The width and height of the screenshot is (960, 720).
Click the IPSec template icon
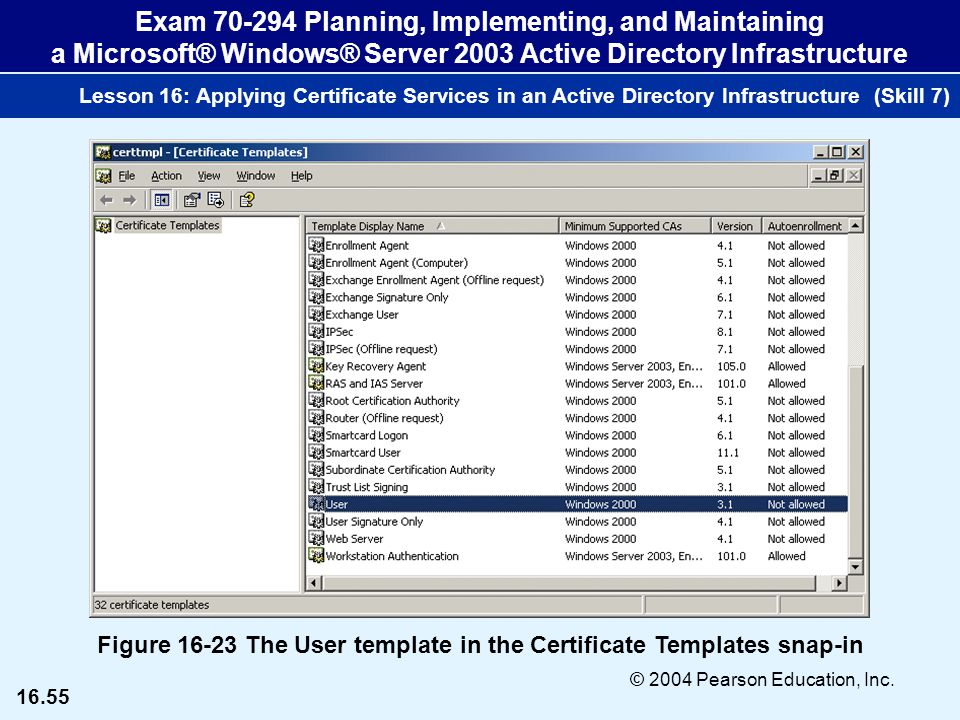(316, 331)
